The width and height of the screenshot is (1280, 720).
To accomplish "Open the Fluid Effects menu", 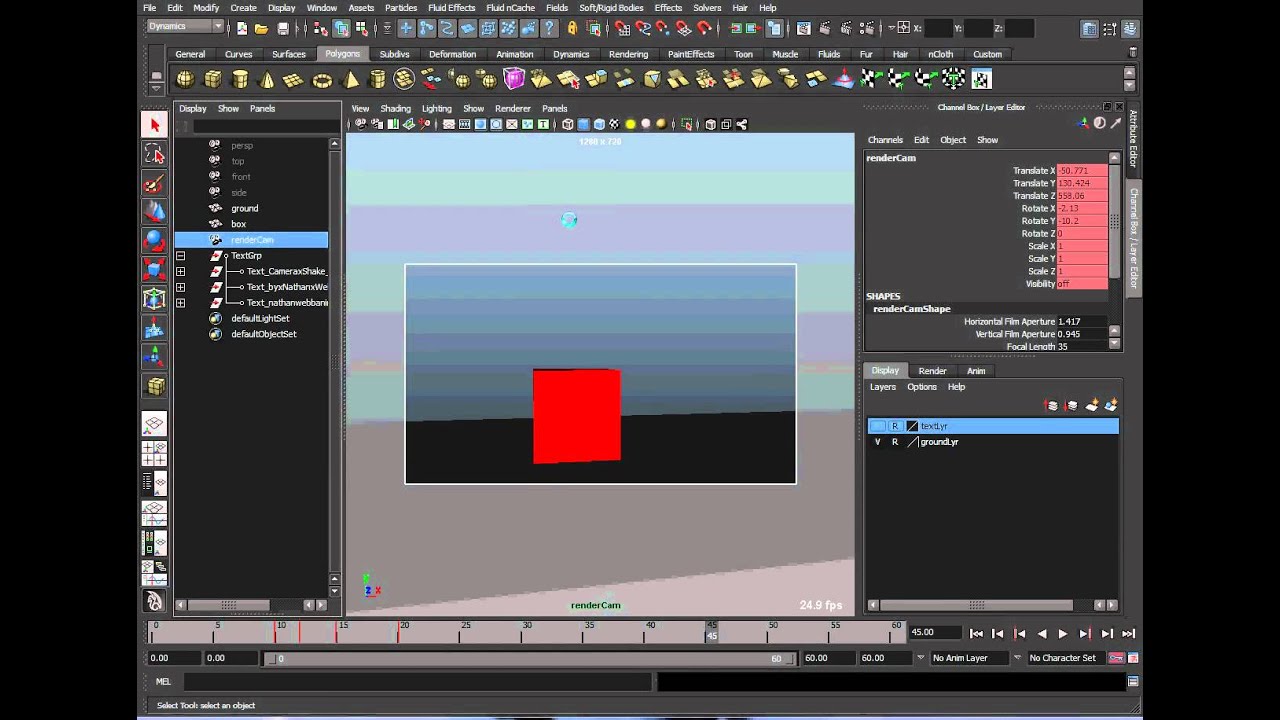I will [452, 8].
